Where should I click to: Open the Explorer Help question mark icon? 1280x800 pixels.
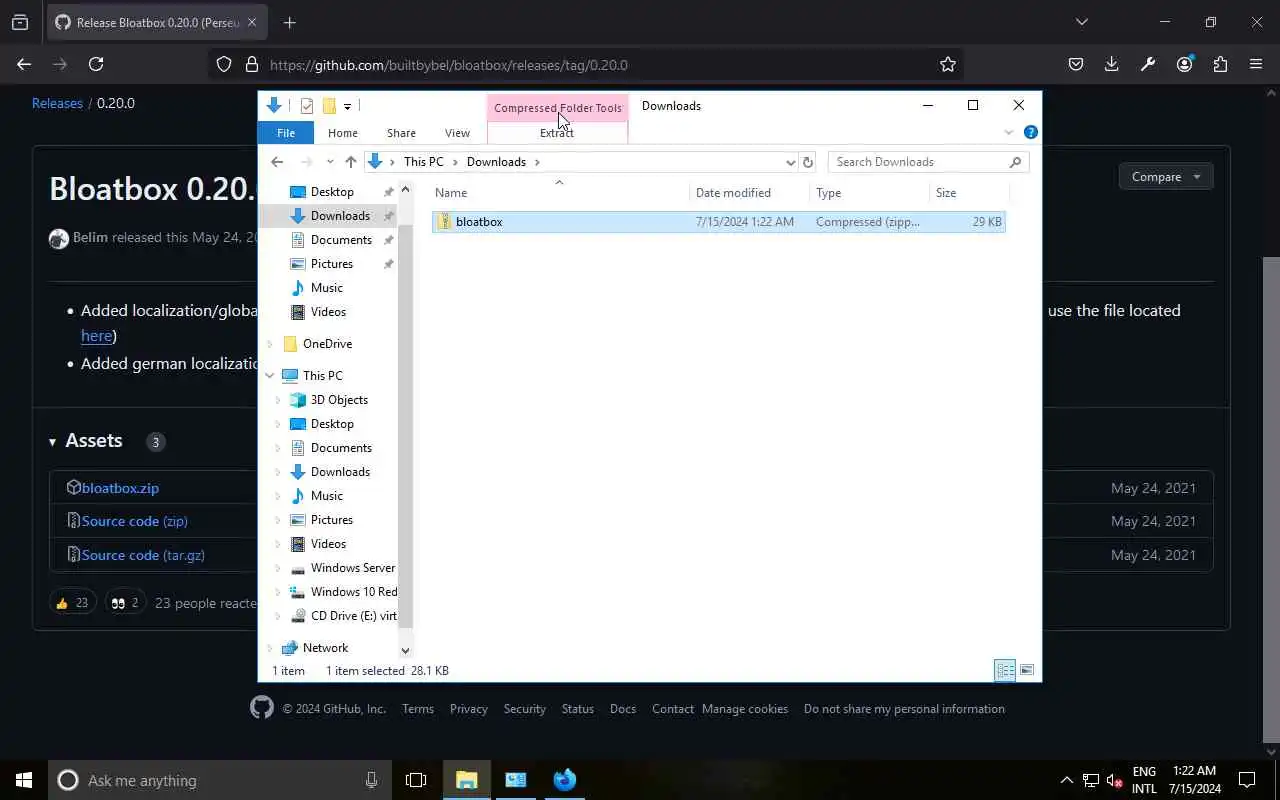point(1030,132)
